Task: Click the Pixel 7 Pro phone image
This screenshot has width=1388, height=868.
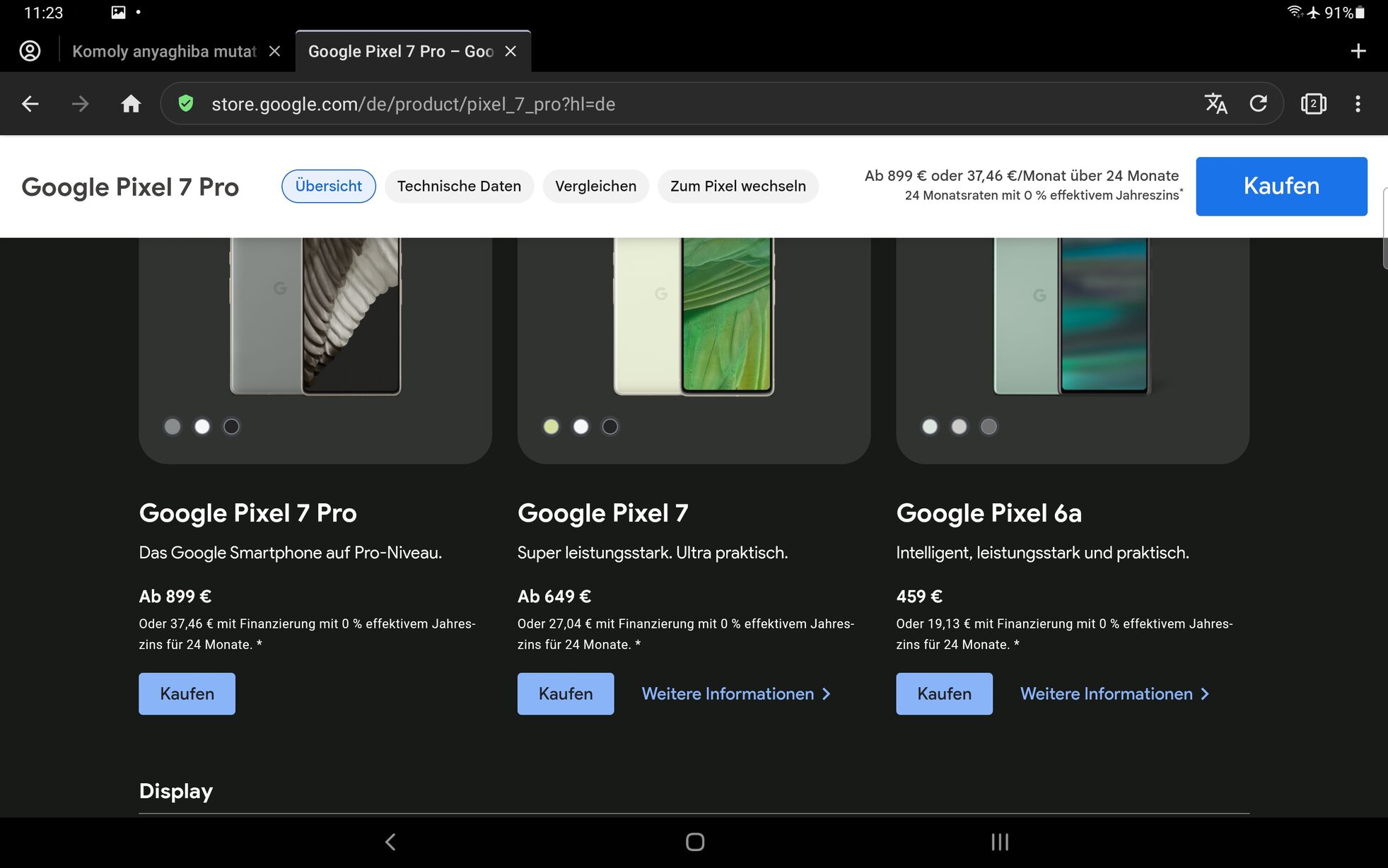Action: (x=315, y=316)
